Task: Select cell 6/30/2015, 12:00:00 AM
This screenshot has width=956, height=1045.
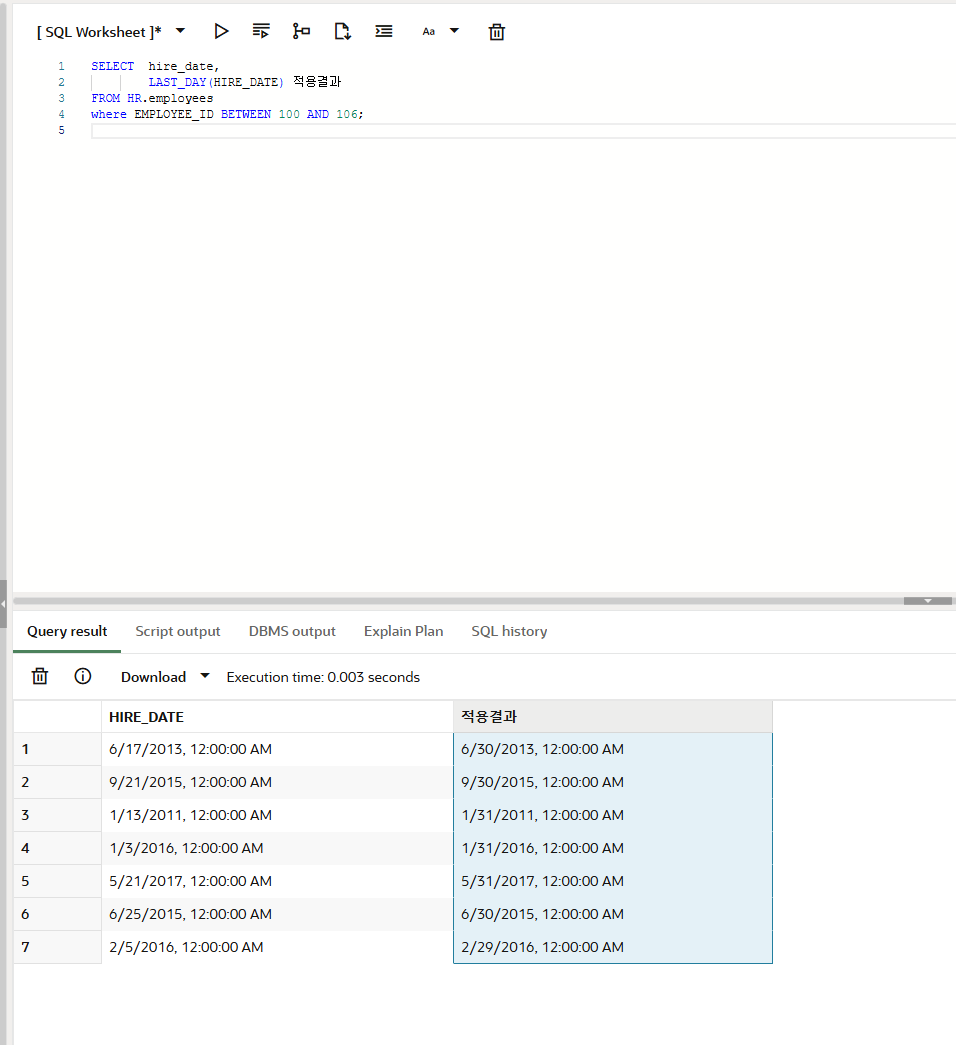Action: [613, 914]
